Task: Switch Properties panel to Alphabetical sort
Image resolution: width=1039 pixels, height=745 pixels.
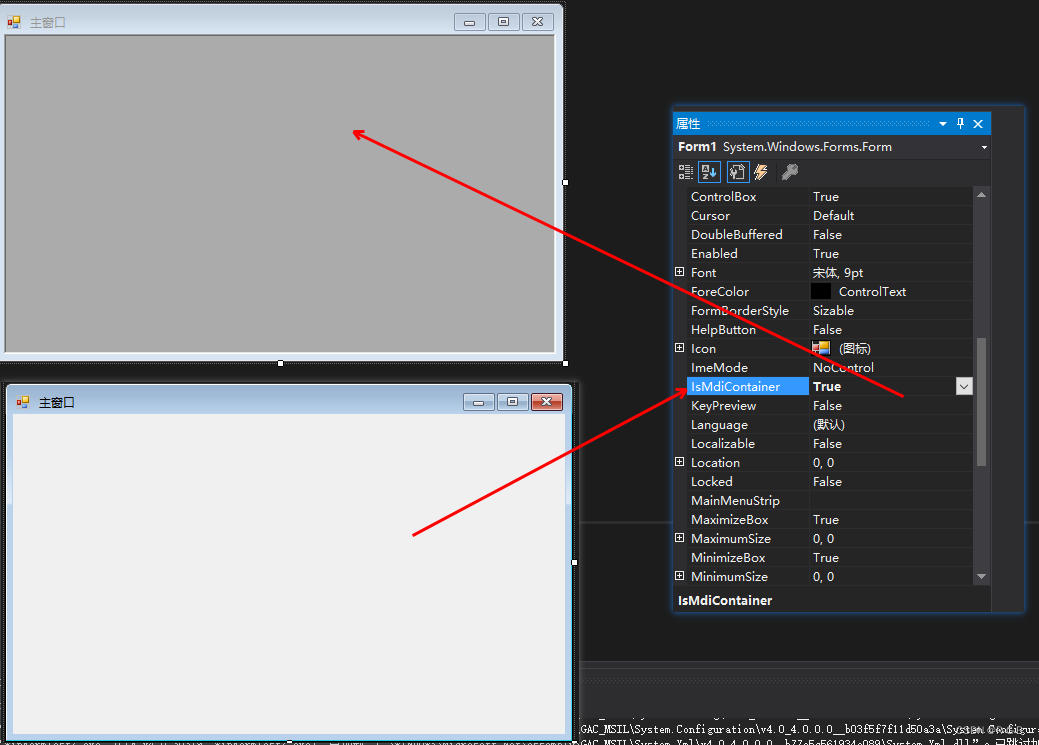Action: [709, 172]
